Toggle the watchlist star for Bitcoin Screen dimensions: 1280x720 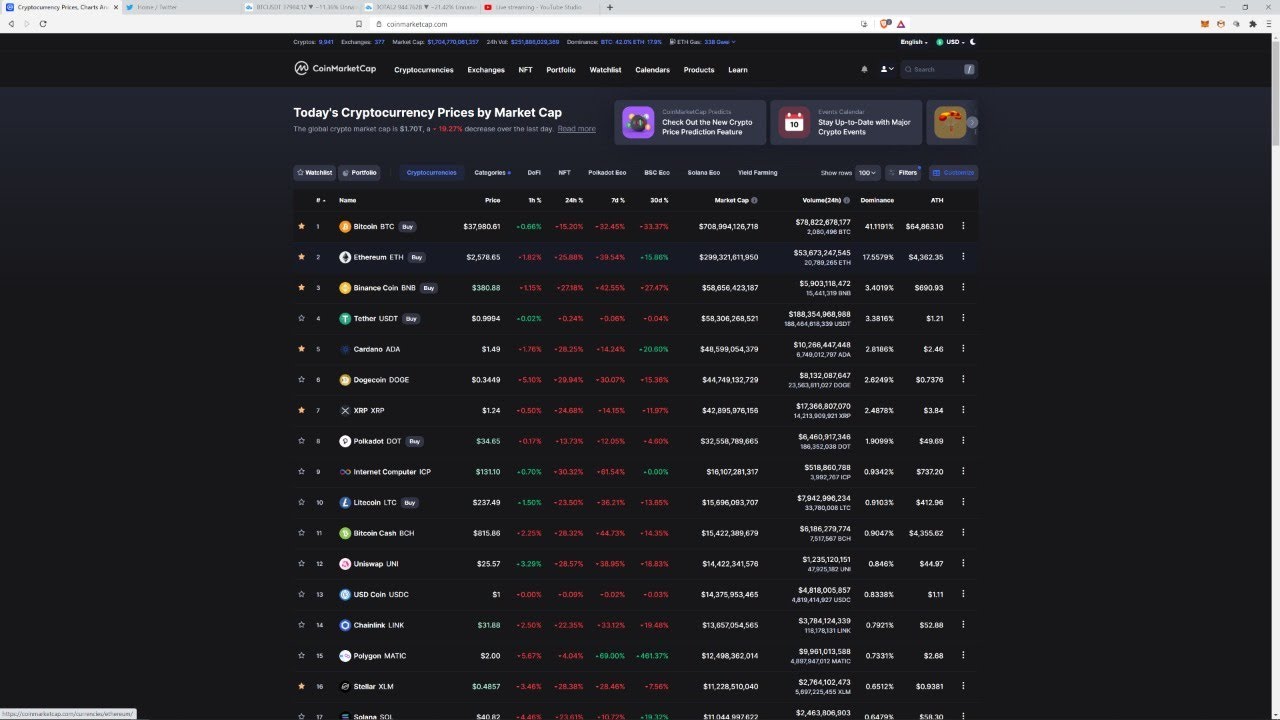point(301,227)
